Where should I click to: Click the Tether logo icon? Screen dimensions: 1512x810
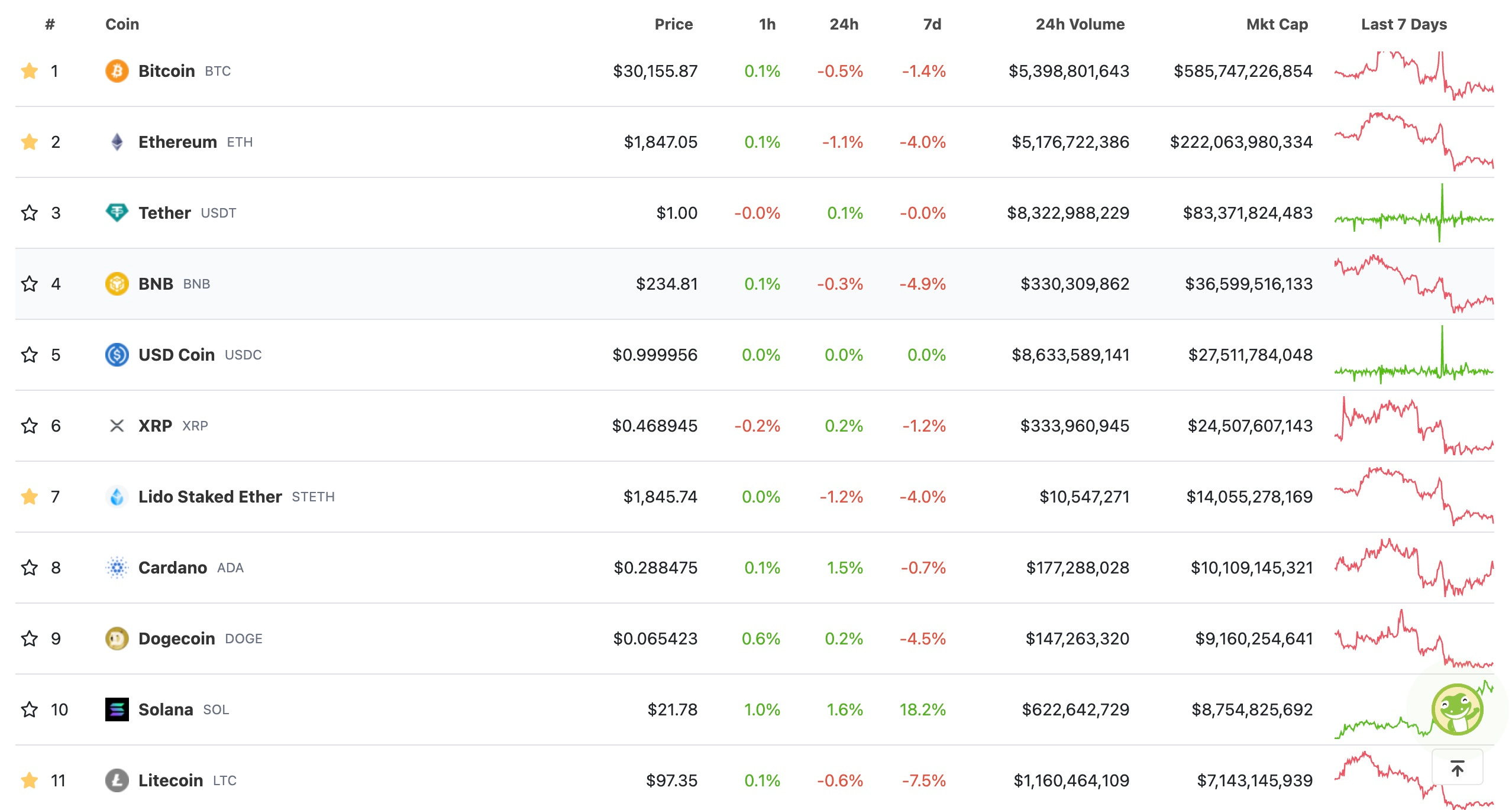pos(117,212)
